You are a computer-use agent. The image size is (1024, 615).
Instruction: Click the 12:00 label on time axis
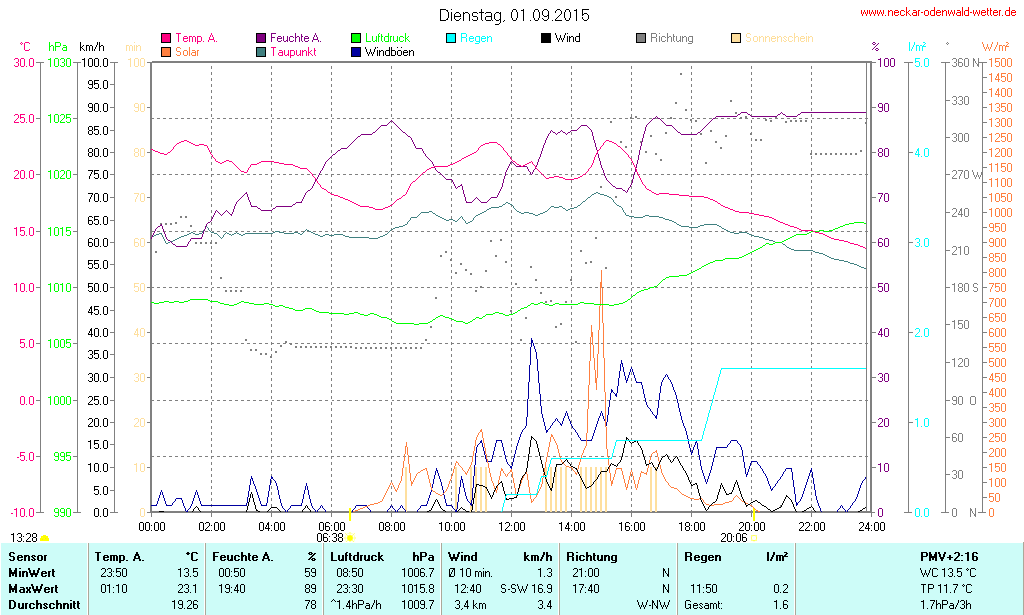pyautogui.click(x=512, y=526)
